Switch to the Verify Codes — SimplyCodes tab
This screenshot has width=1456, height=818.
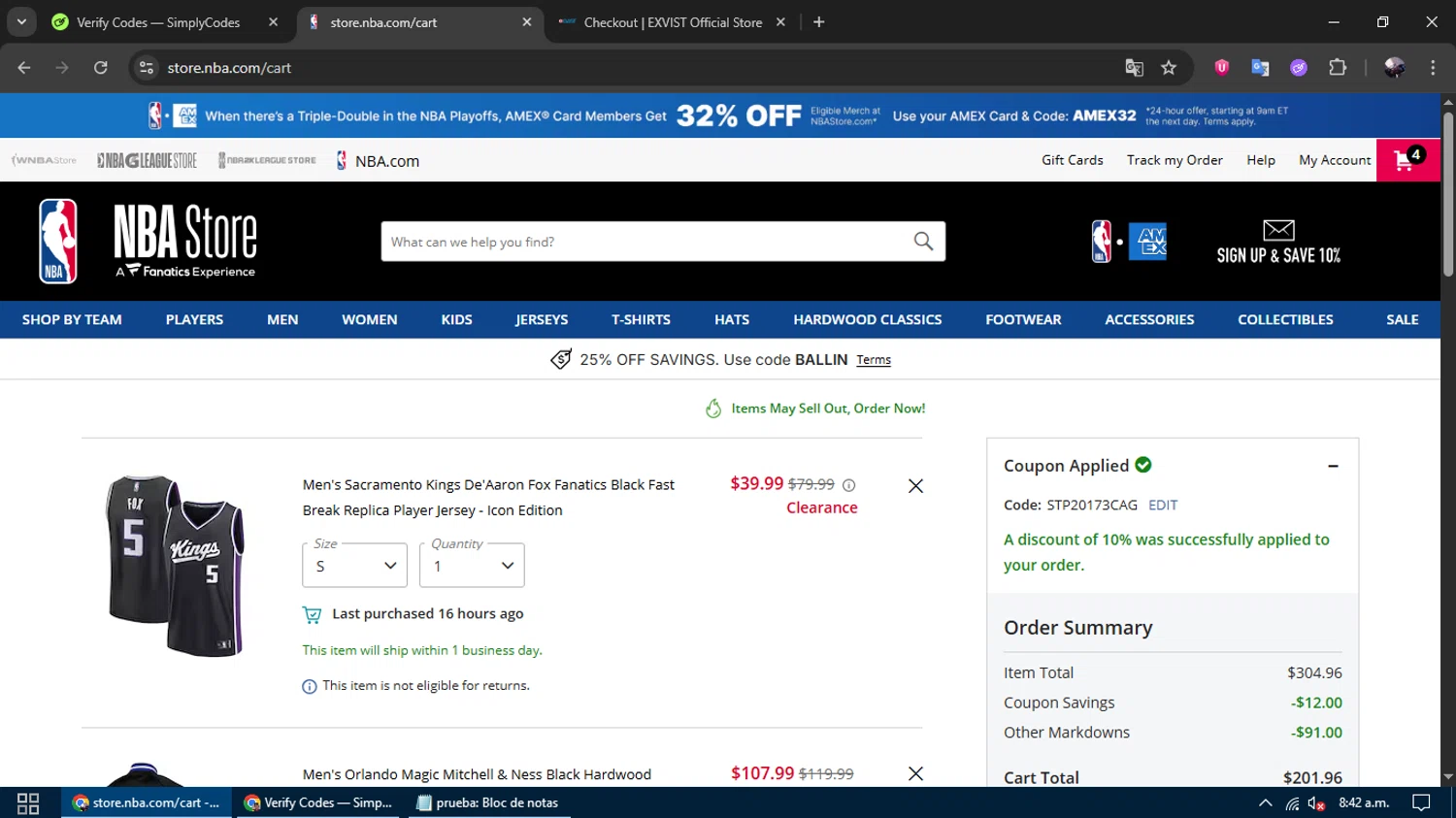point(158,22)
